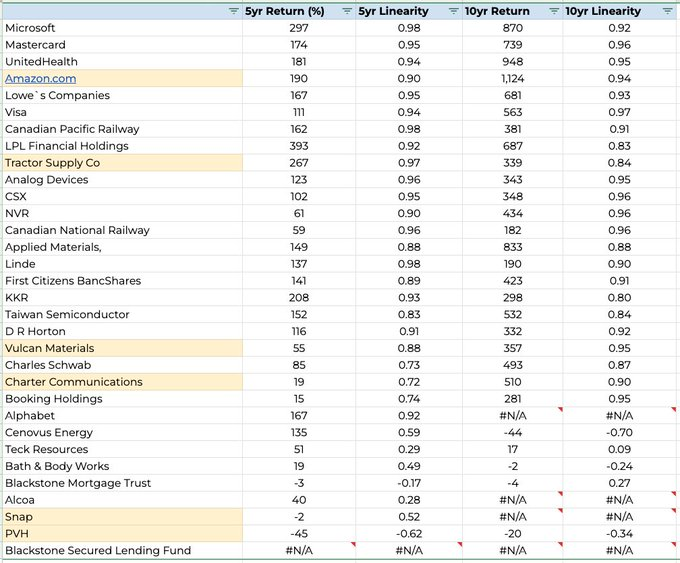Select the Analog Devices cell

(x=122, y=180)
